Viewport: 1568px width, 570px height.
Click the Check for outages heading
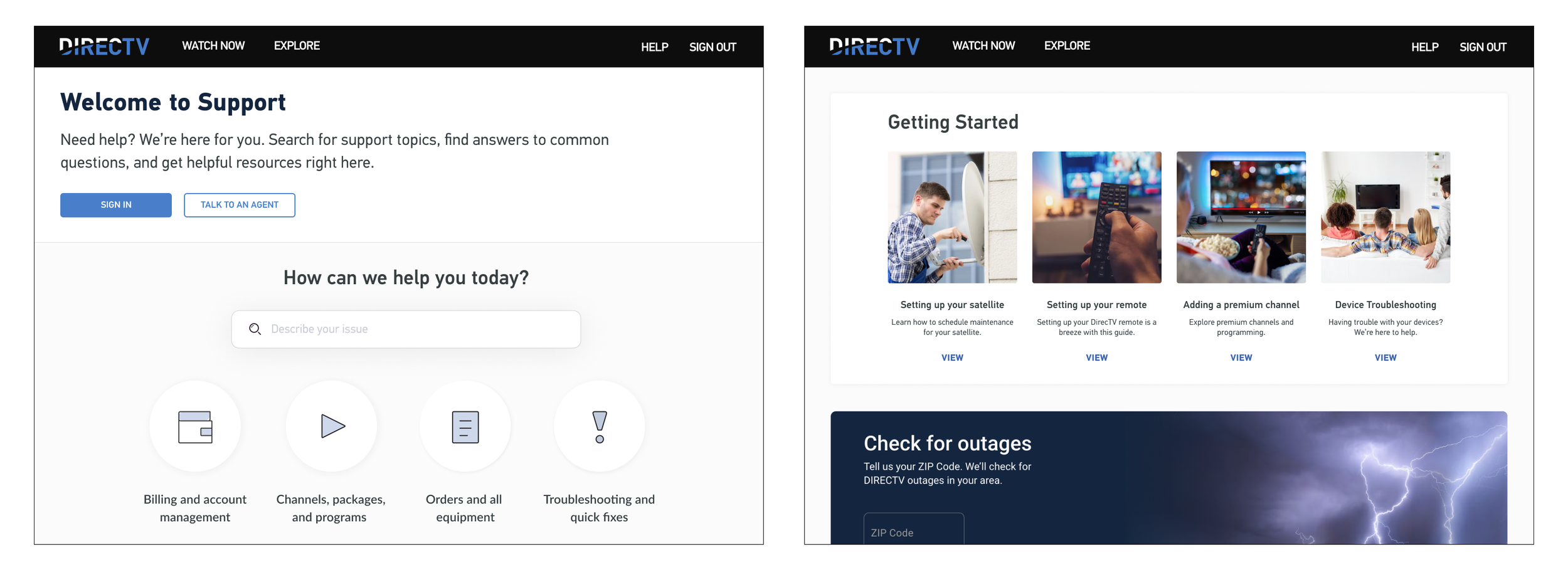click(x=947, y=443)
